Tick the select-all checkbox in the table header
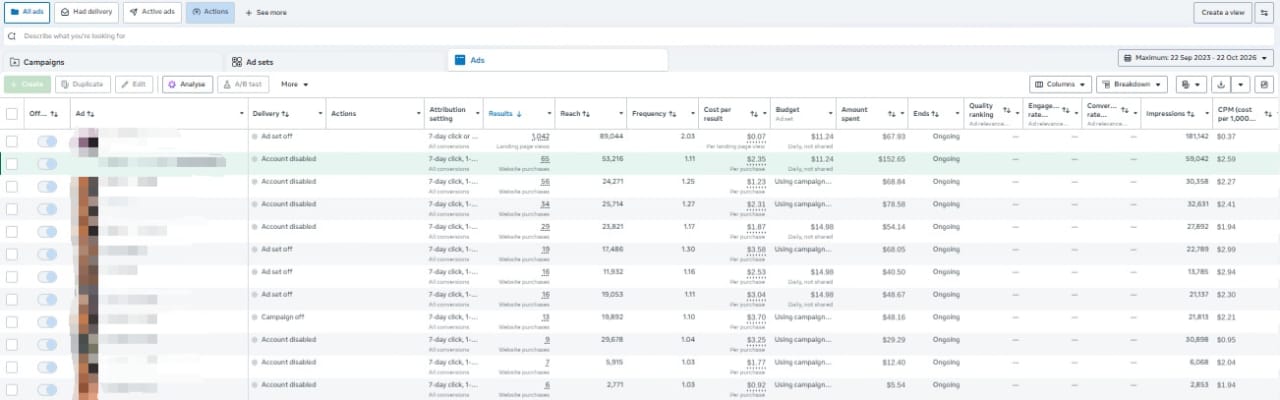The height and width of the screenshot is (400, 1280). pyautogui.click(x=12, y=114)
